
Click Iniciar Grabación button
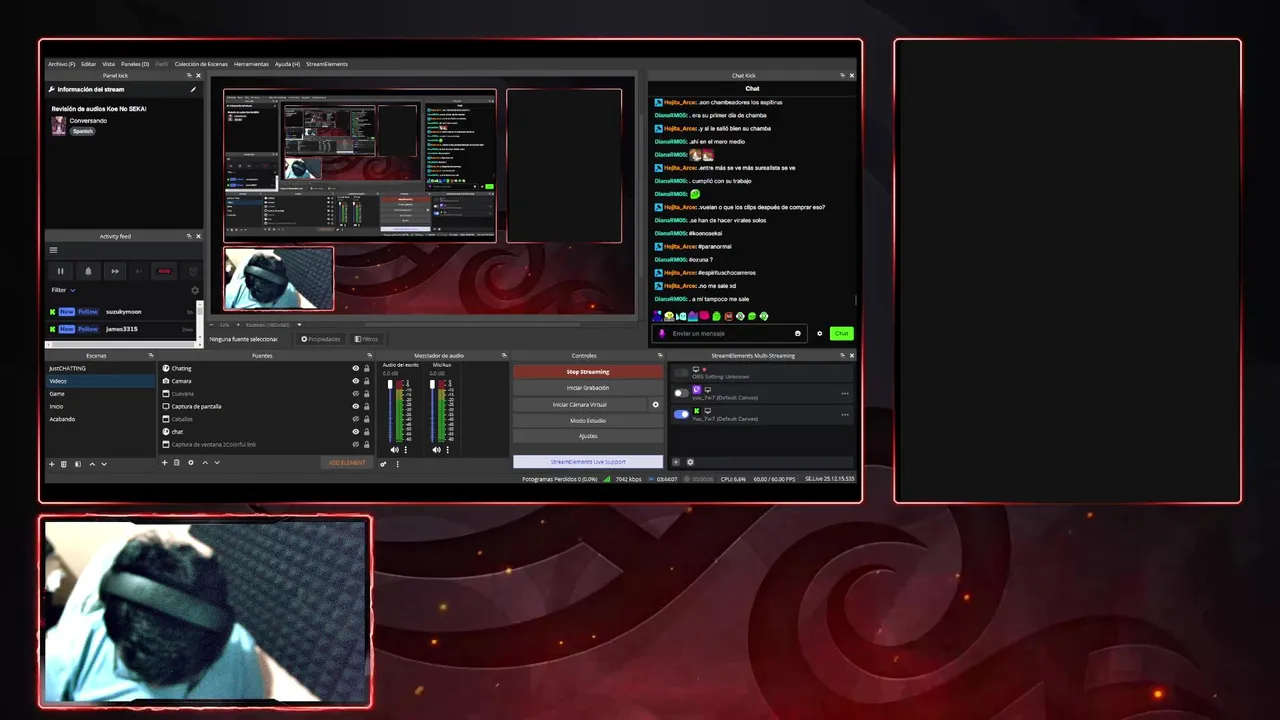tap(588, 388)
